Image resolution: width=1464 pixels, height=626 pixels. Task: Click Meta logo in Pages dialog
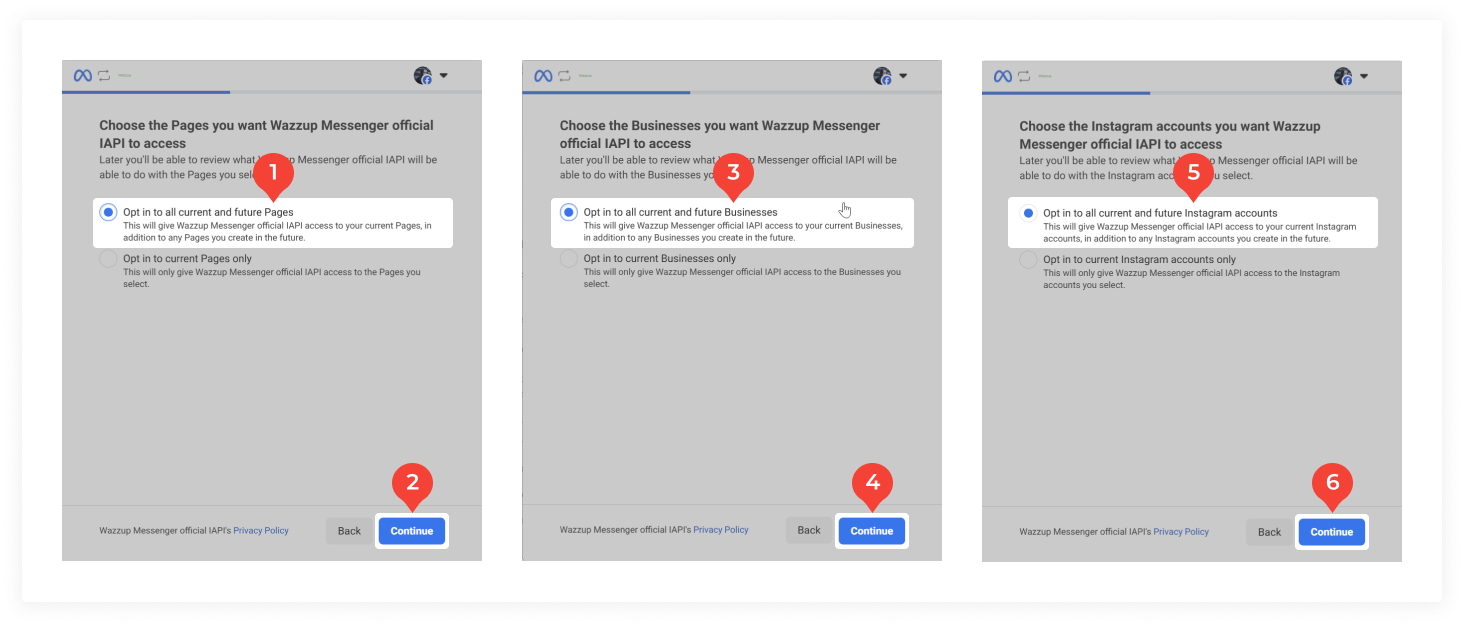(x=83, y=76)
